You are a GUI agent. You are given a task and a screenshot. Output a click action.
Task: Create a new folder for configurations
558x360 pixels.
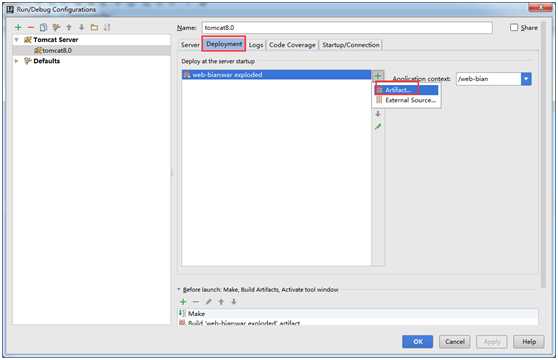(x=94, y=27)
